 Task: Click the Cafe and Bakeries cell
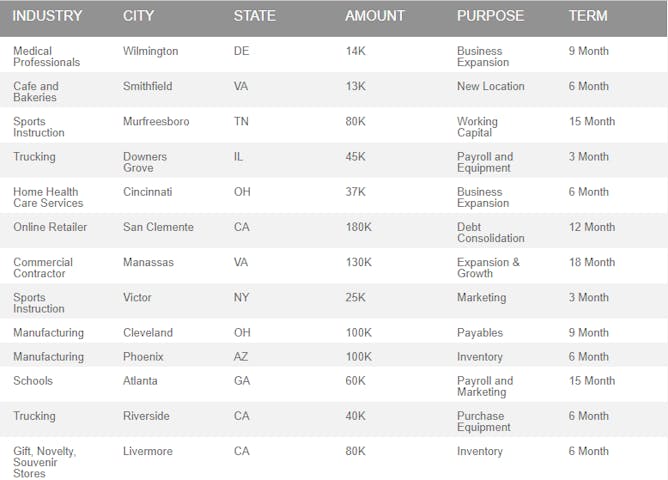36,92
